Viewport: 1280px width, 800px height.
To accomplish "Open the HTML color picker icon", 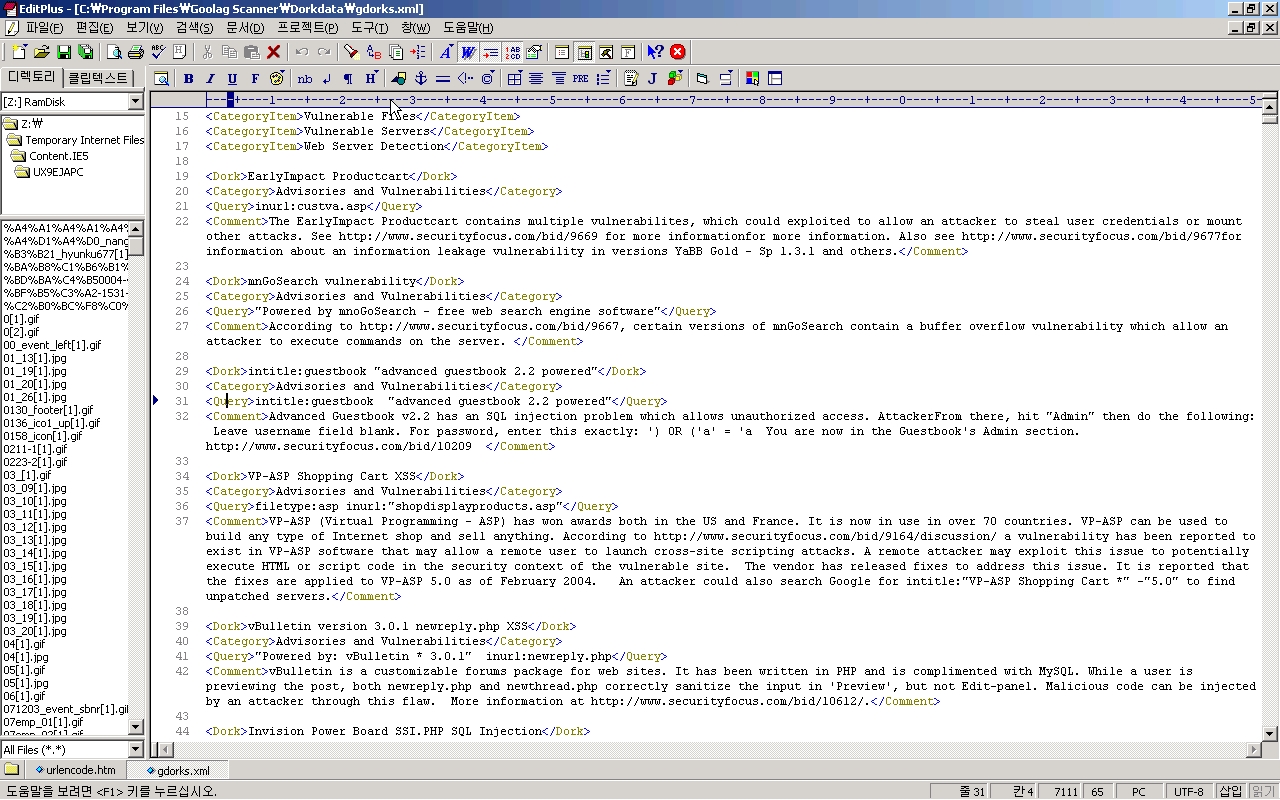I will [752, 78].
